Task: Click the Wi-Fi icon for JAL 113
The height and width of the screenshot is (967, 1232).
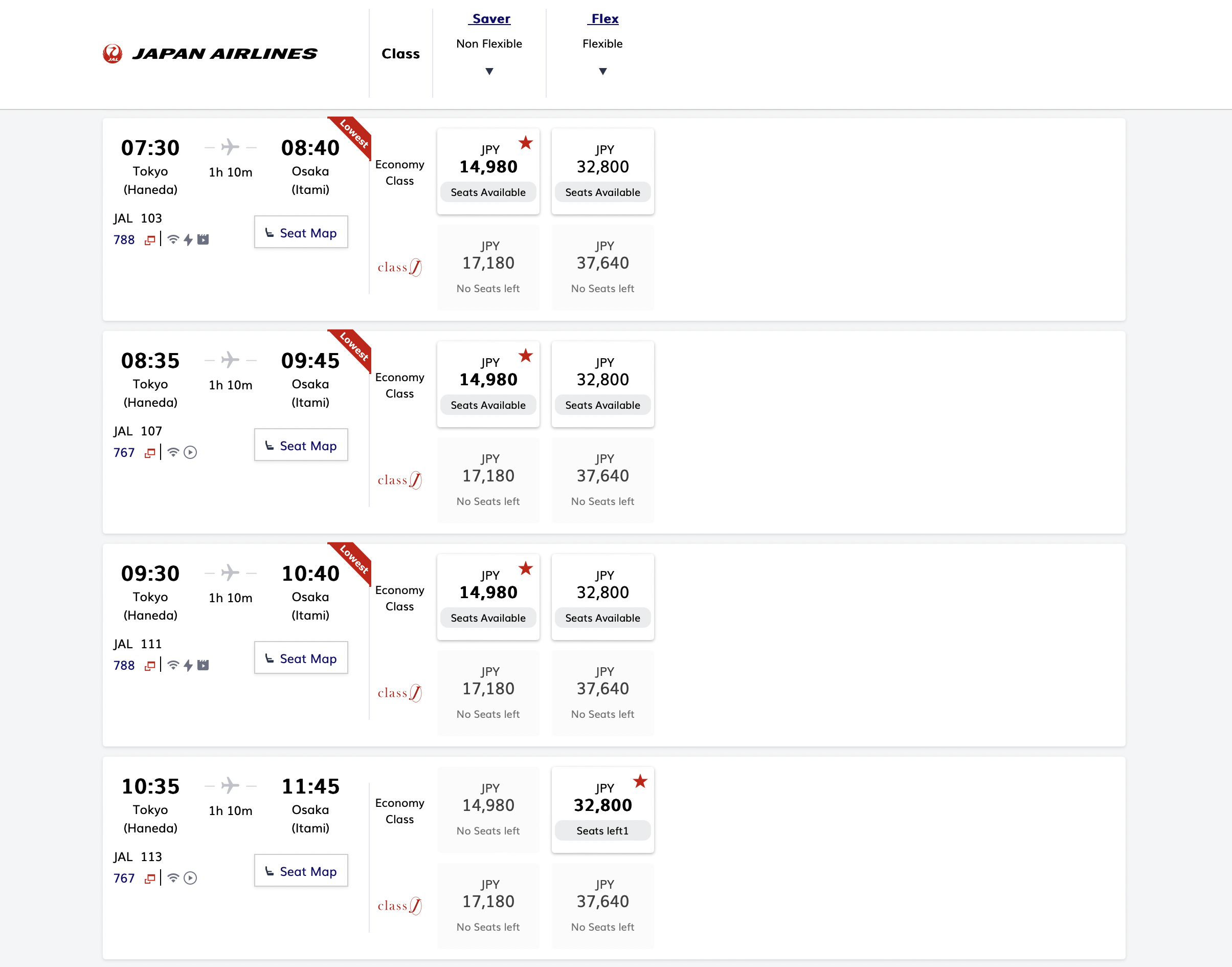Action: coord(173,878)
